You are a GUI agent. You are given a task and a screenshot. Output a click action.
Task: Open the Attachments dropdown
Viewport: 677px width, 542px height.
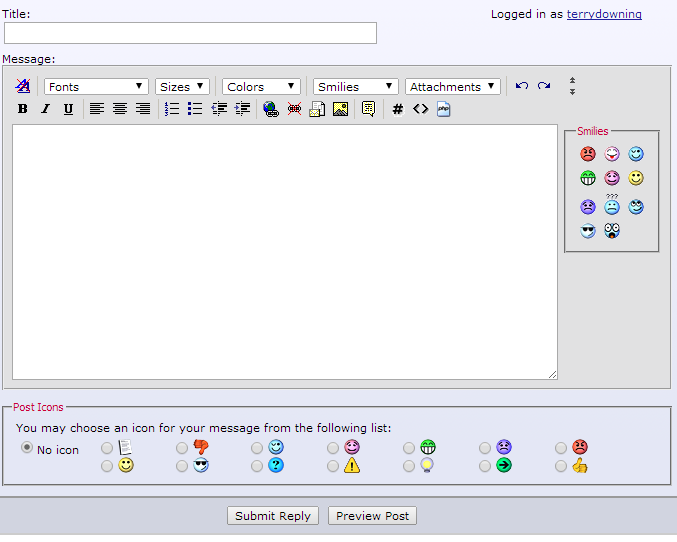tap(452, 86)
